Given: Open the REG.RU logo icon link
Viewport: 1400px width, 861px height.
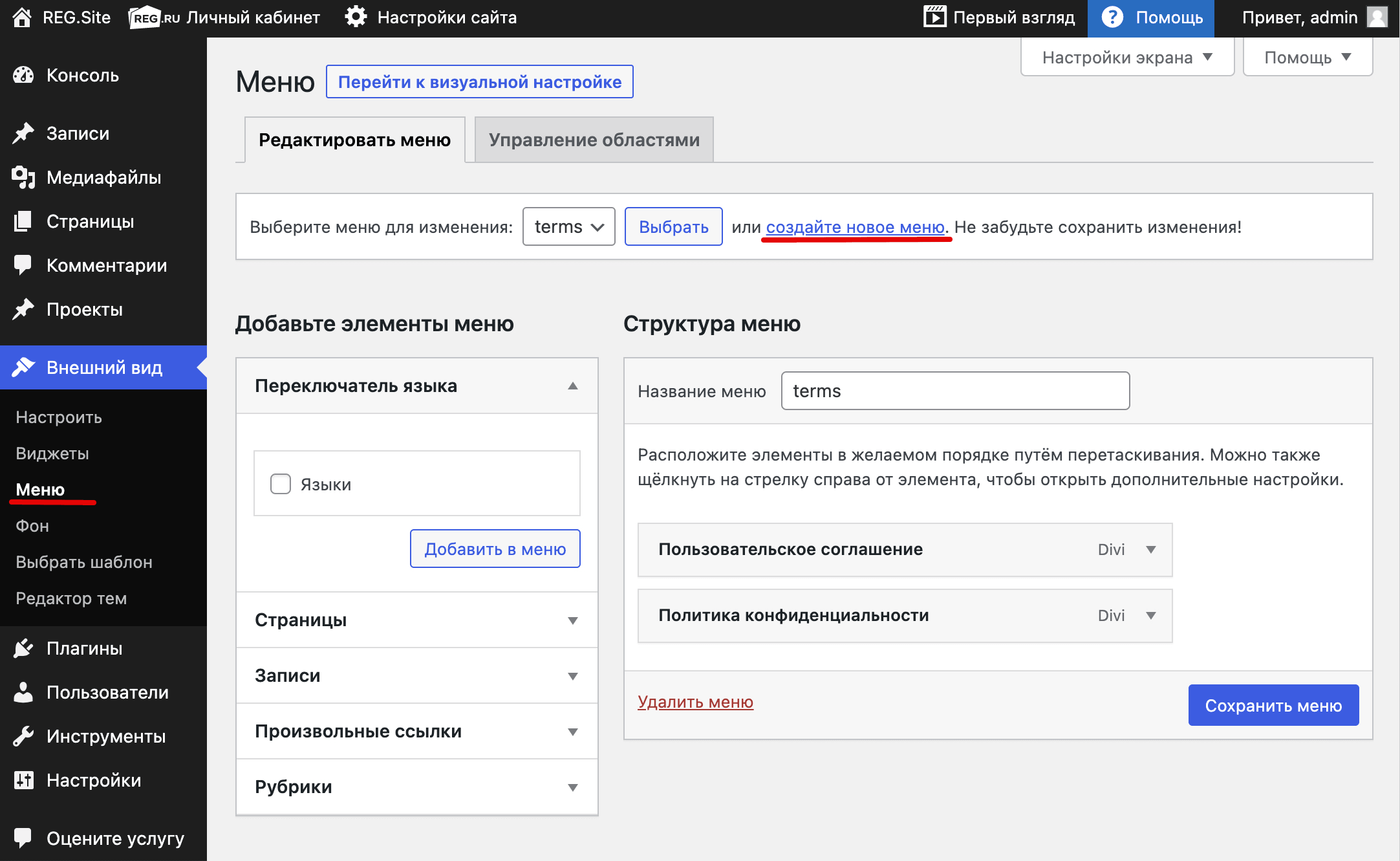Looking at the screenshot, I should 154,17.
